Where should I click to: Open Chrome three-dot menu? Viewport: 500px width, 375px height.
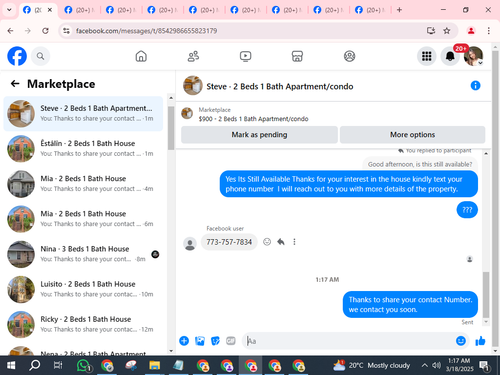pyautogui.click(x=489, y=31)
